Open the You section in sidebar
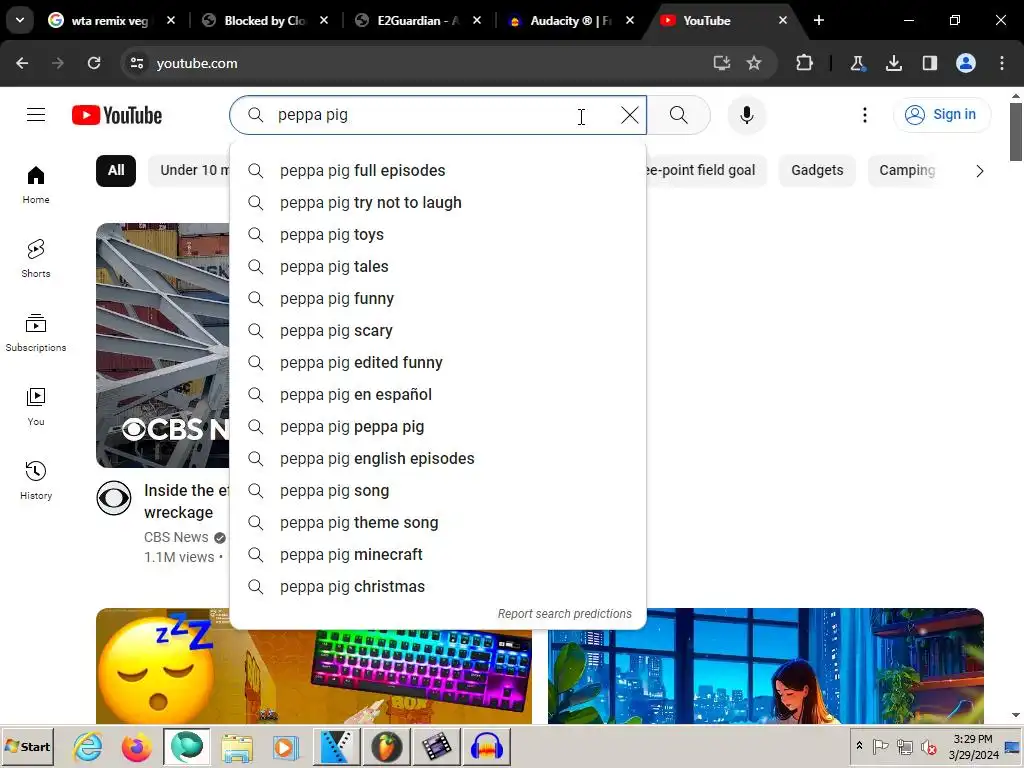This screenshot has height=768, width=1024. pos(36,407)
